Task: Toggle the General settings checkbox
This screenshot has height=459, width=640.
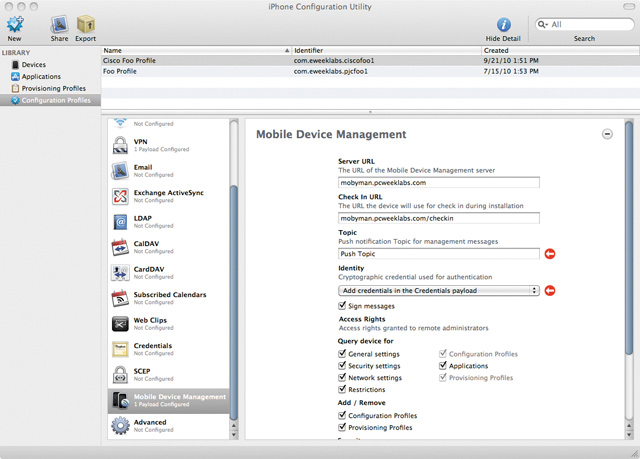Action: 342,354
